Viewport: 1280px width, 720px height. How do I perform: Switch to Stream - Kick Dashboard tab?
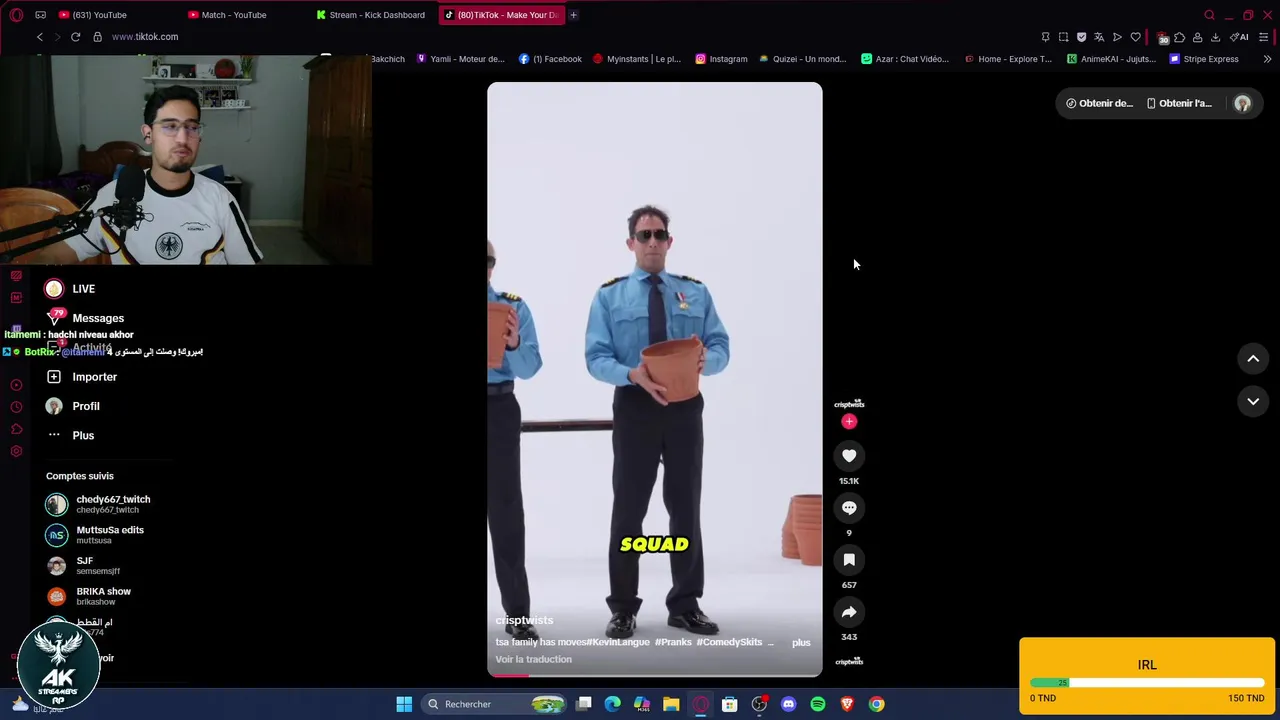pyautogui.click(x=371, y=15)
